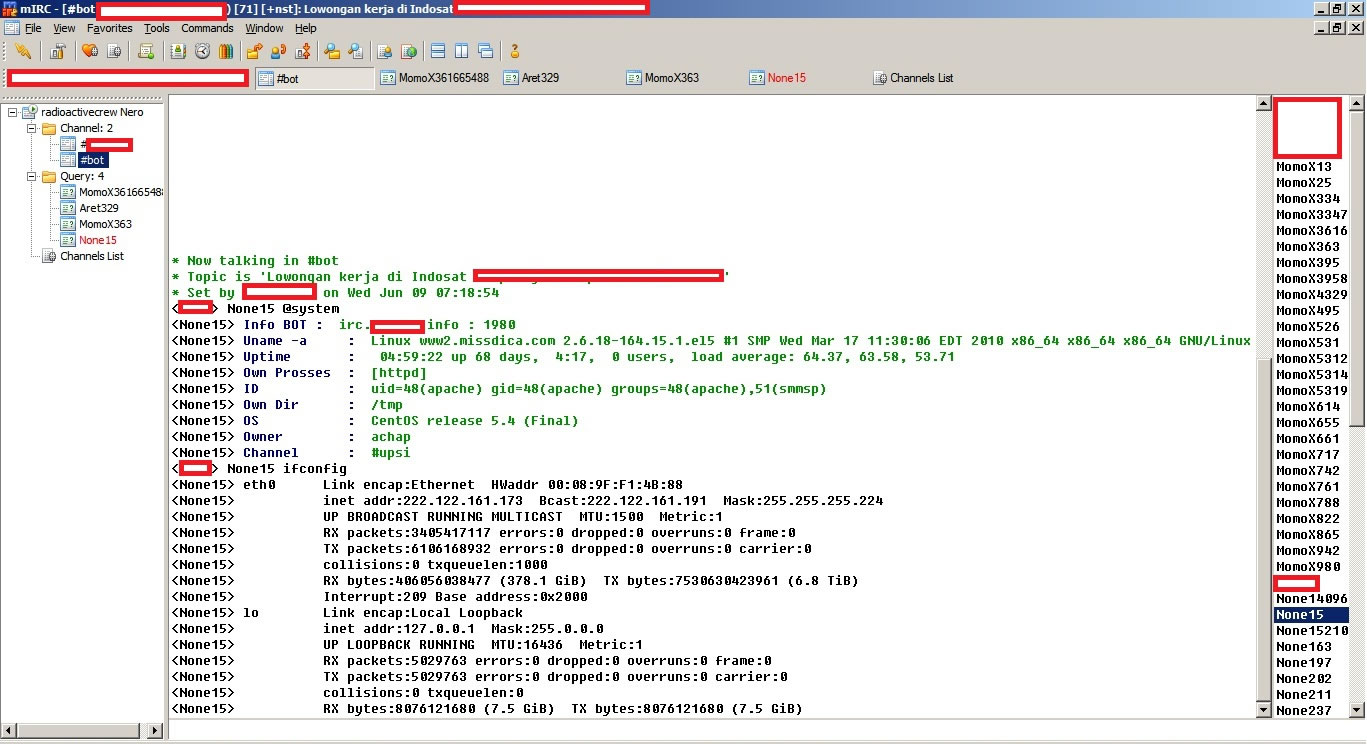Collapse the Query: 4 tree folder
The height and width of the screenshot is (744, 1367).
(31, 176)
